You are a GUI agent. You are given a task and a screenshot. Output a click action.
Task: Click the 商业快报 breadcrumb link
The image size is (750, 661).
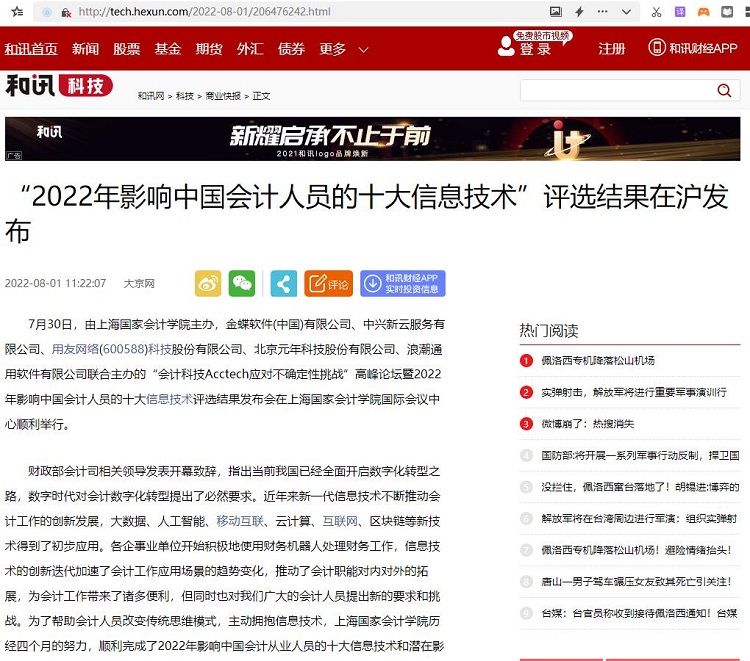(x=222, y=96)
